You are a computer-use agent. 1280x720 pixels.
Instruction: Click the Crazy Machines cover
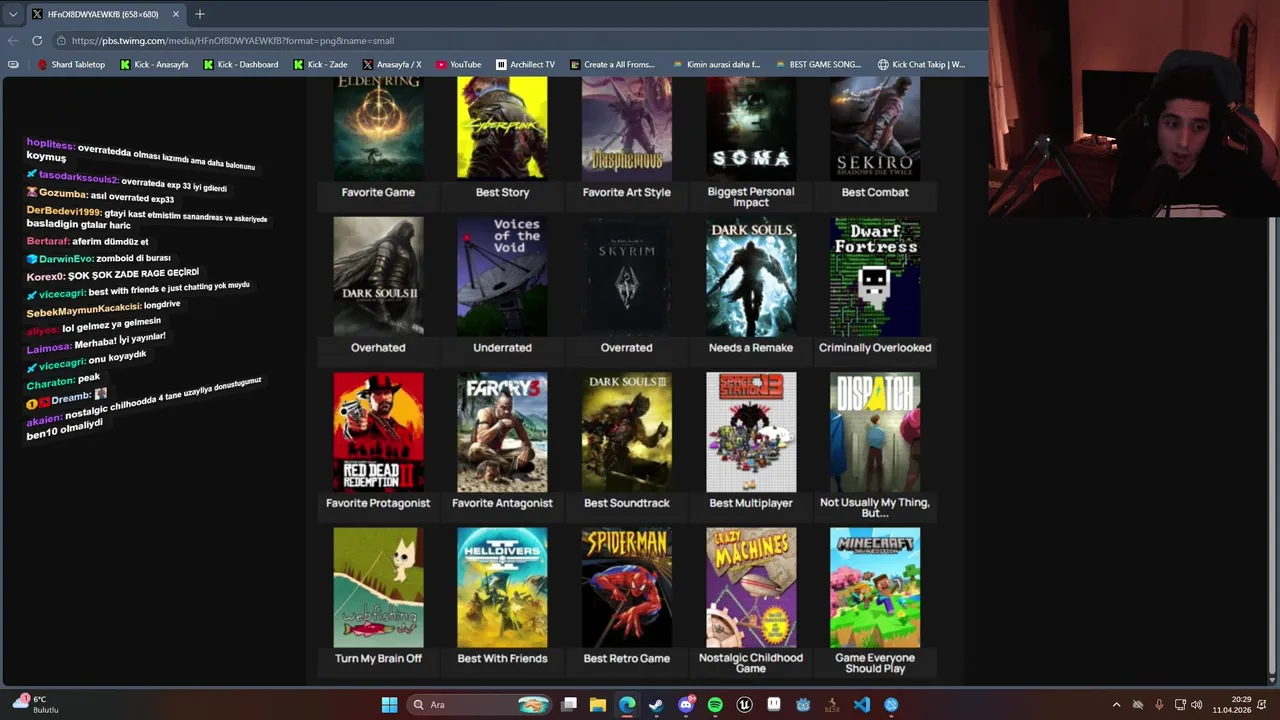coord(751,587)
